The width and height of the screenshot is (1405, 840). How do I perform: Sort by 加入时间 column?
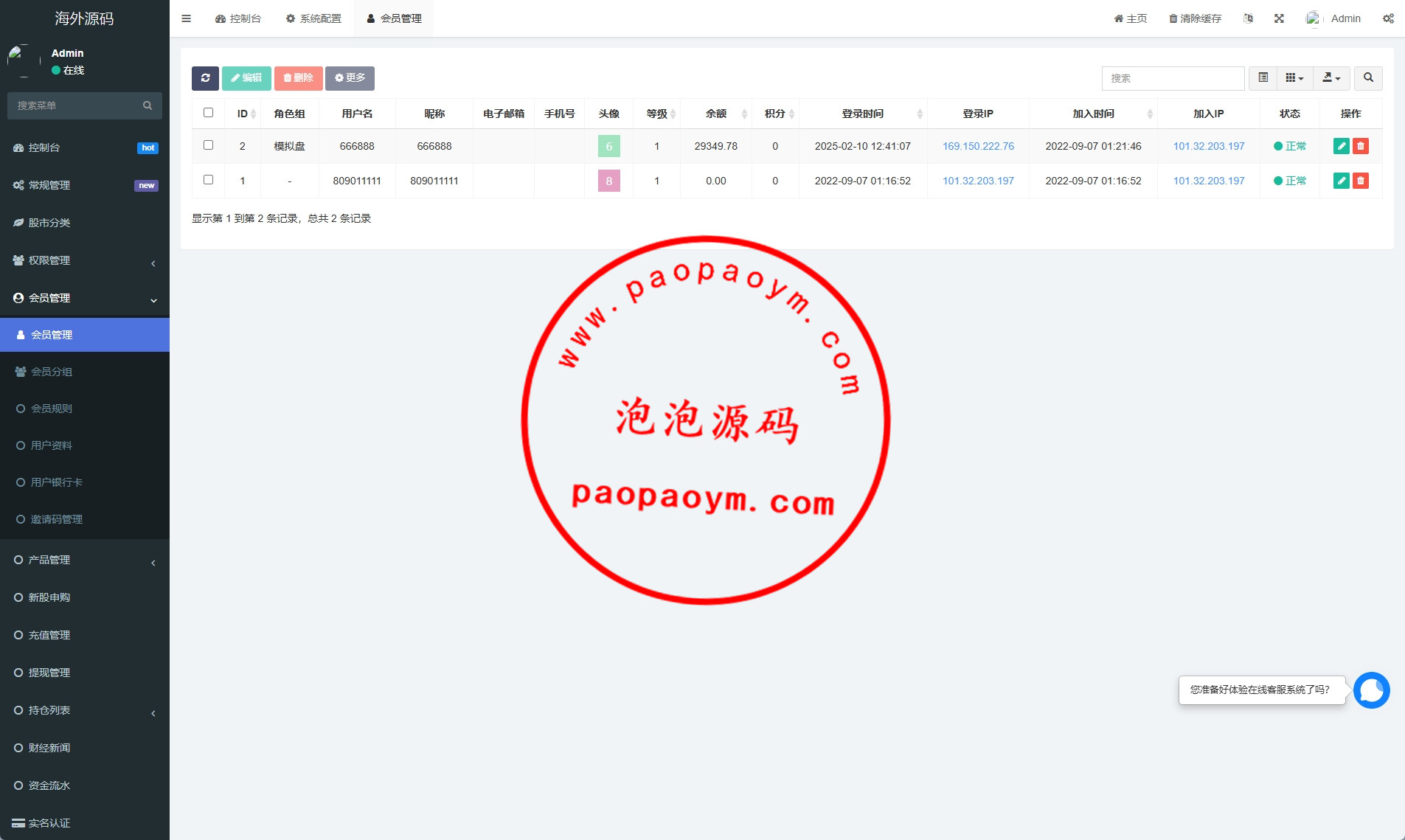coord(1094,114)
